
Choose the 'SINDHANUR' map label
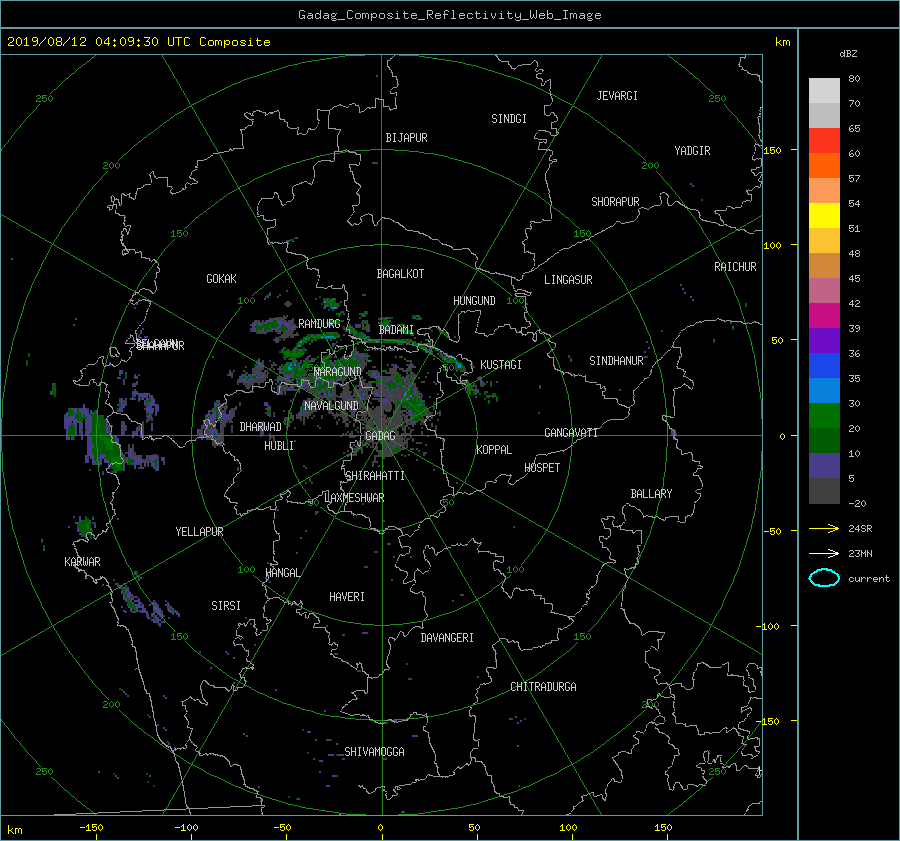point(616,361)
